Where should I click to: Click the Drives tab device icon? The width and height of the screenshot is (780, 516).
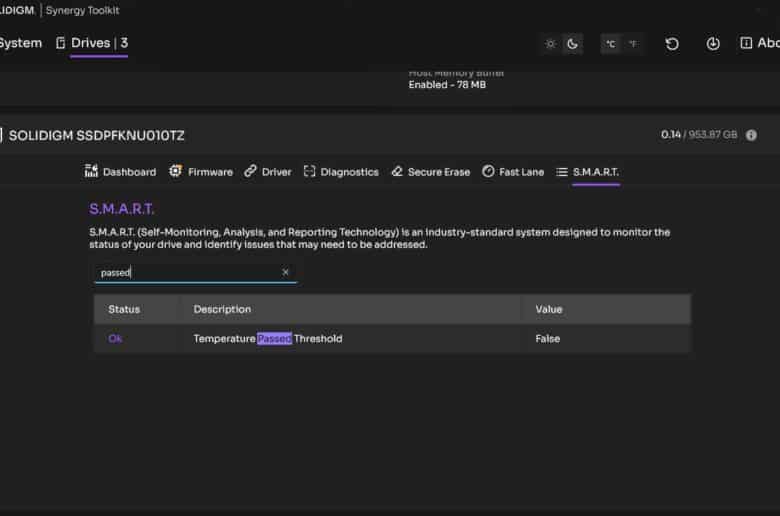[x=61, y=43]
